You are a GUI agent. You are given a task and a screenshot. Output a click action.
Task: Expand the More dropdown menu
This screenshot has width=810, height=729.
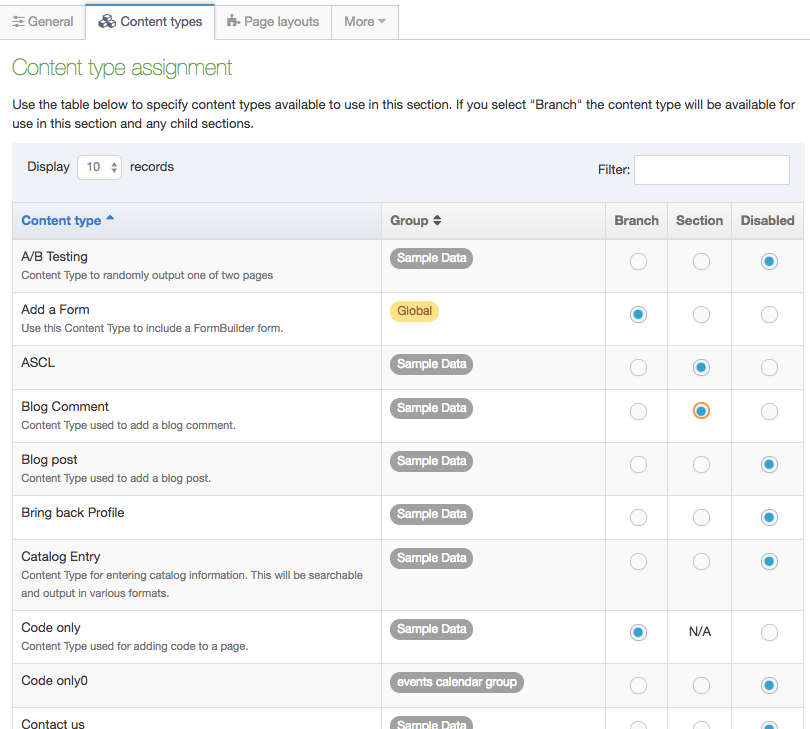(x=365, y=21)
